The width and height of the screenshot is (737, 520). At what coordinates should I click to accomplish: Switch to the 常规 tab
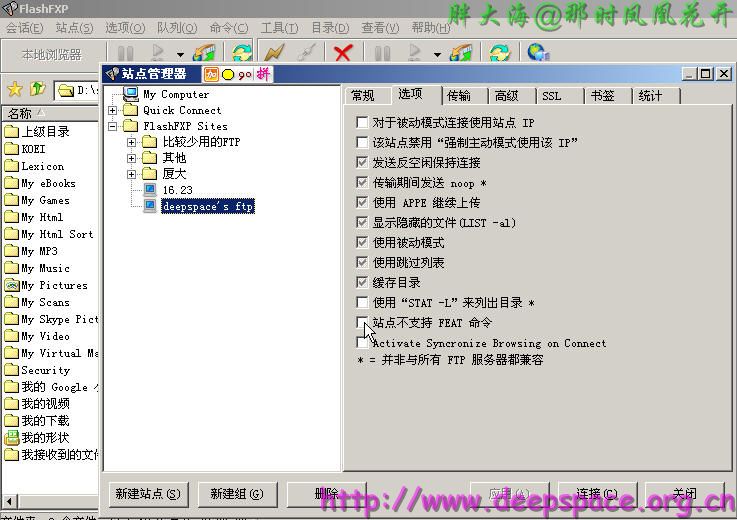(x=363, y=96)
